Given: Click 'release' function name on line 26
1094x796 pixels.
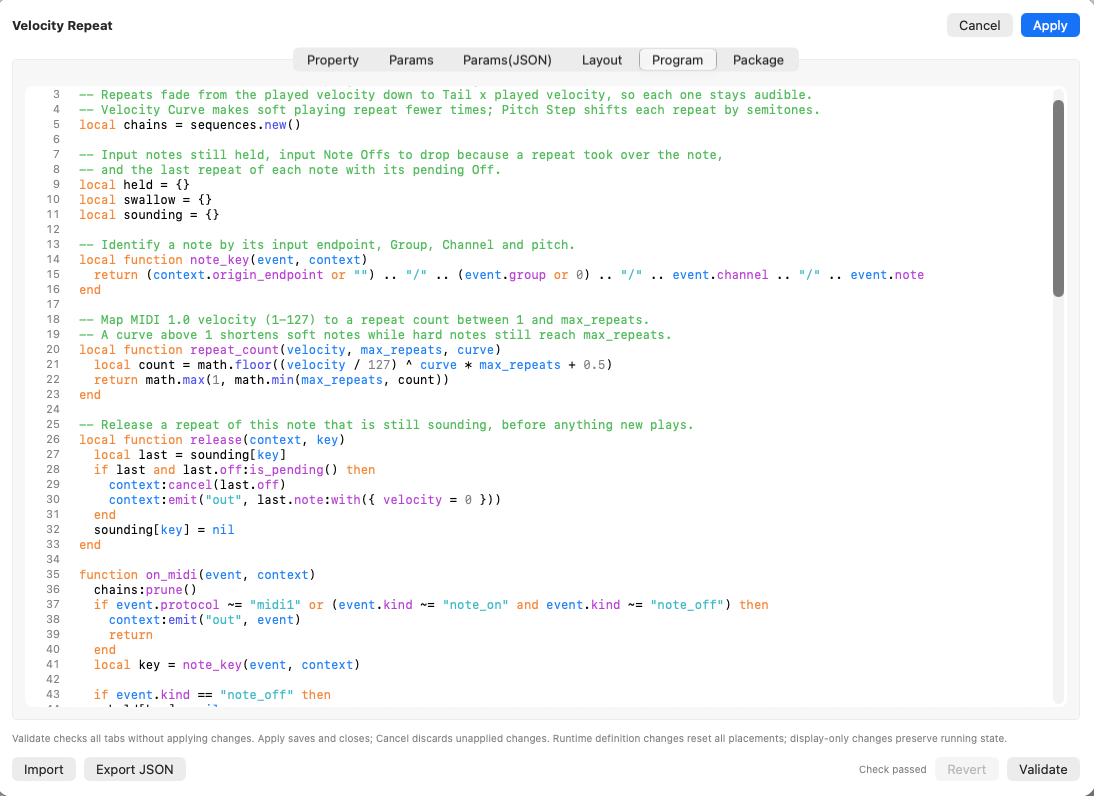Looking at the screenshot, I should pyautogui.click(x=216, y=440).
